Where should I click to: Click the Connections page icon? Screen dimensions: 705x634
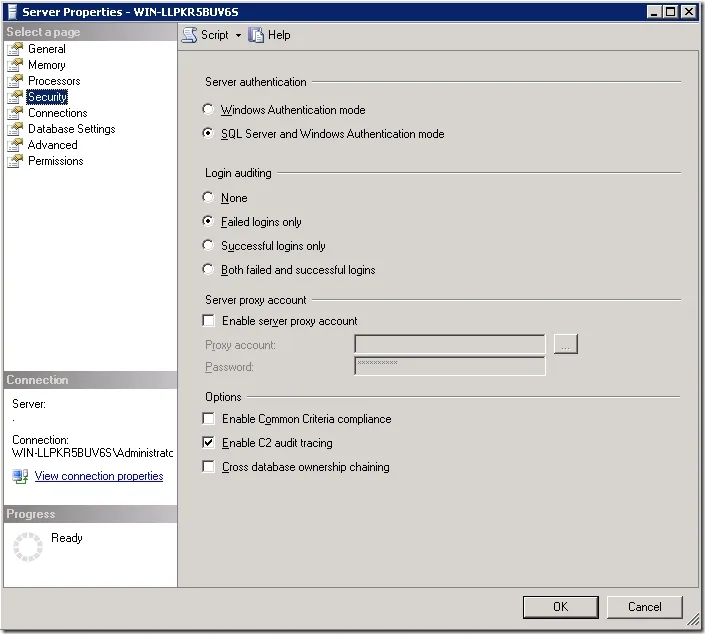coord(15,113)
